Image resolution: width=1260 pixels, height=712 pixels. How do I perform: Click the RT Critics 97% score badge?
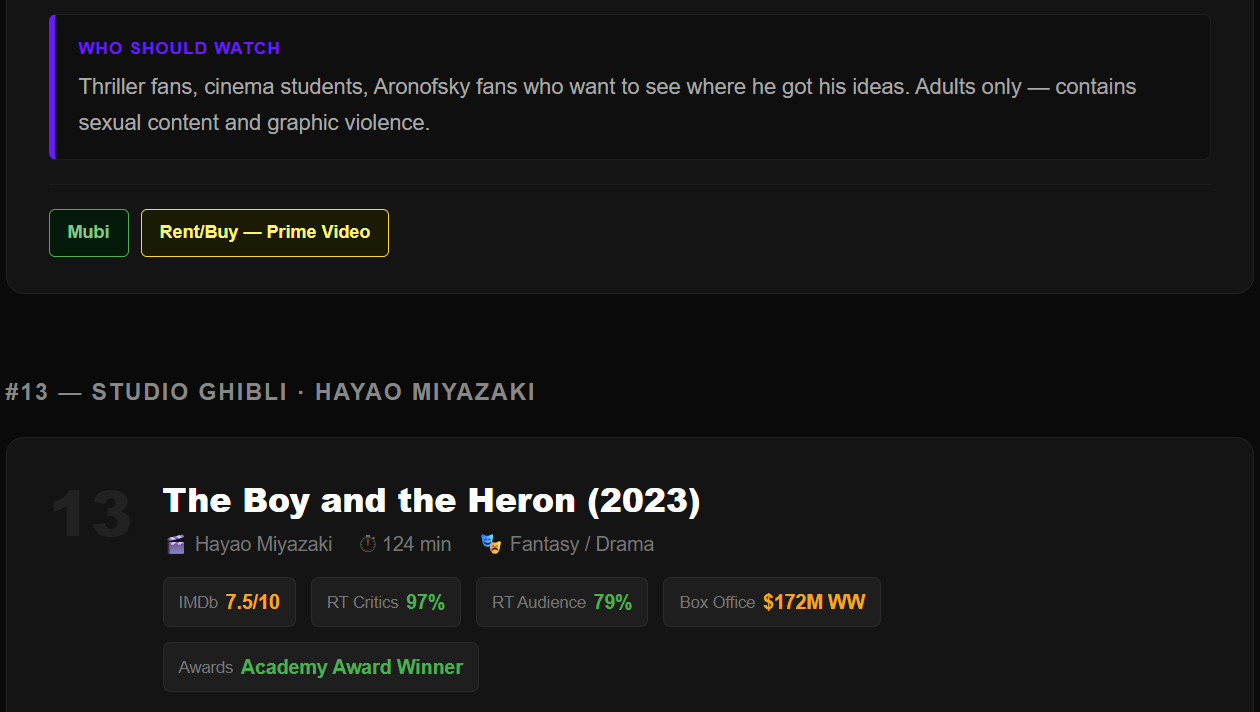point(385,601)
